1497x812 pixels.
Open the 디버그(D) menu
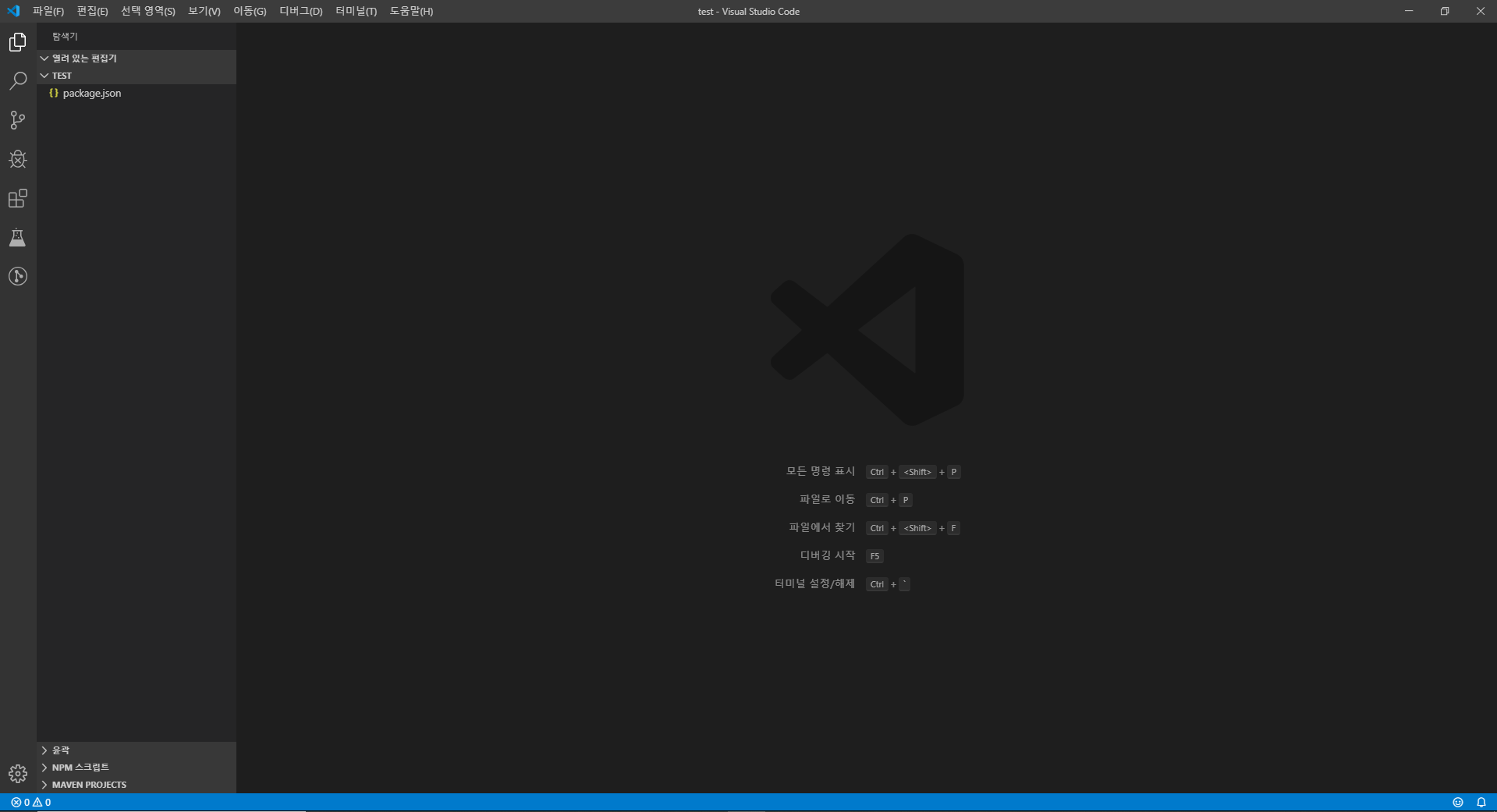coord(301,11)
